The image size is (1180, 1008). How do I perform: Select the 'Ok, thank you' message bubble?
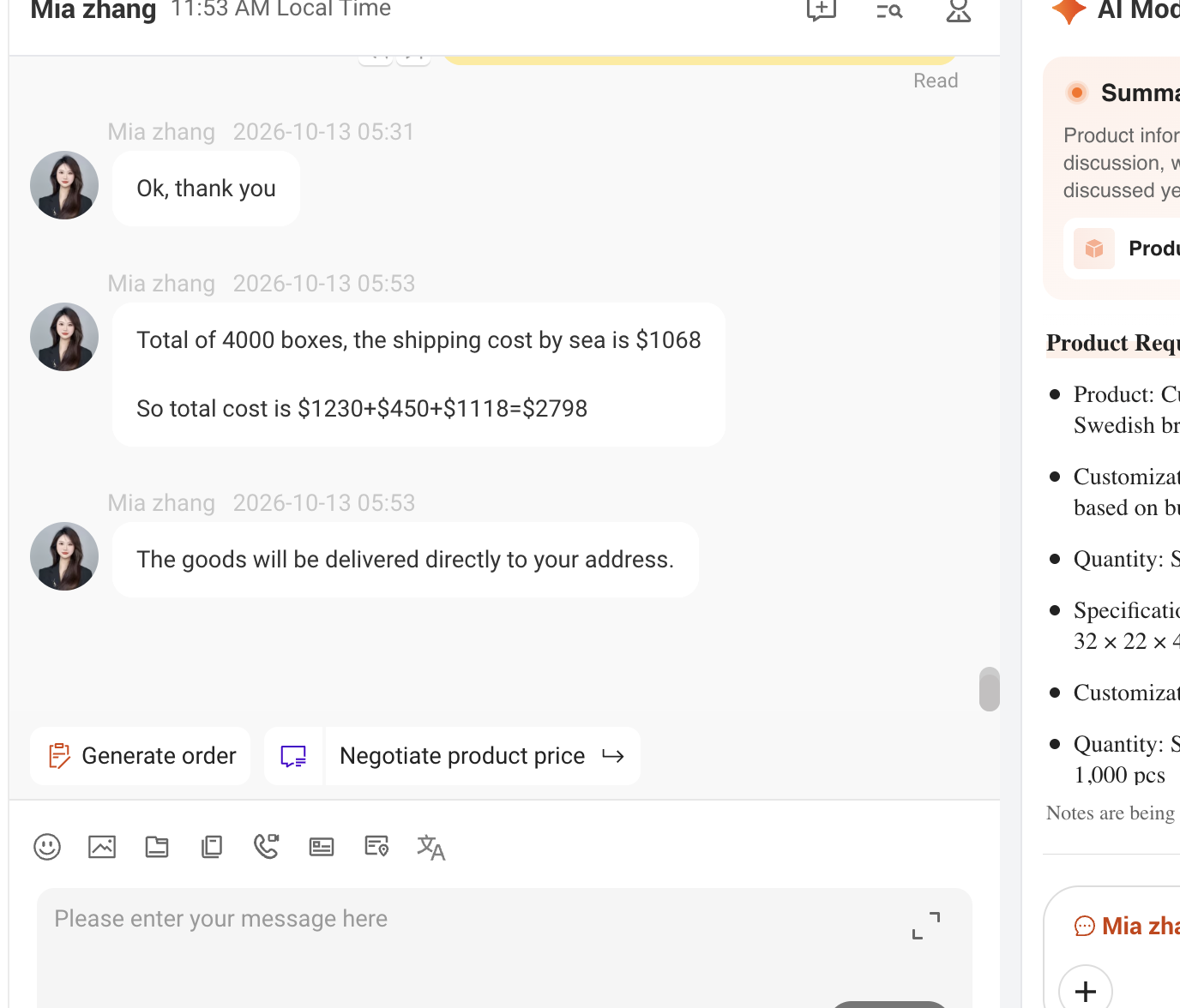[206, 189]
